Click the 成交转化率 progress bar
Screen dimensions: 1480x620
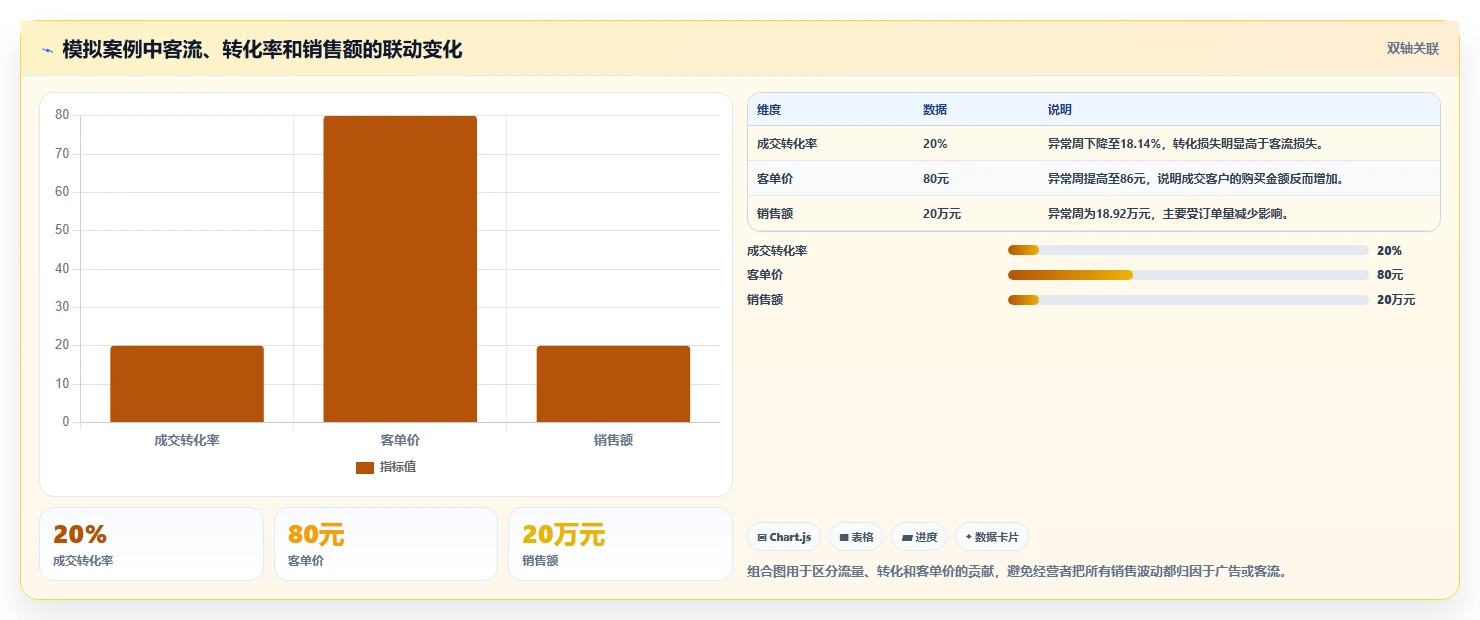1188,250
